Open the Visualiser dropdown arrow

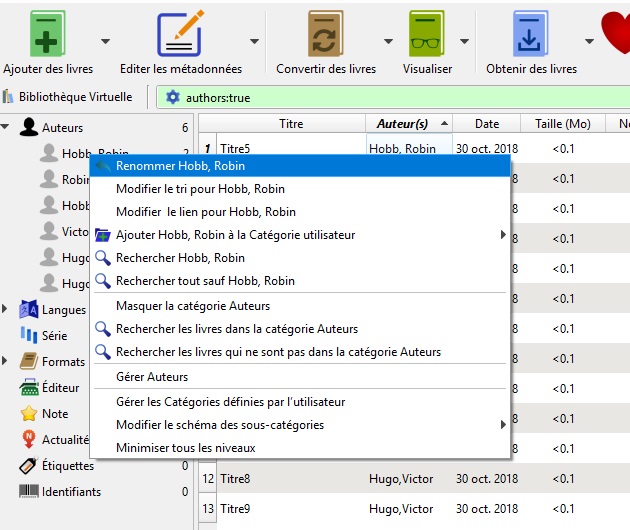464,41
